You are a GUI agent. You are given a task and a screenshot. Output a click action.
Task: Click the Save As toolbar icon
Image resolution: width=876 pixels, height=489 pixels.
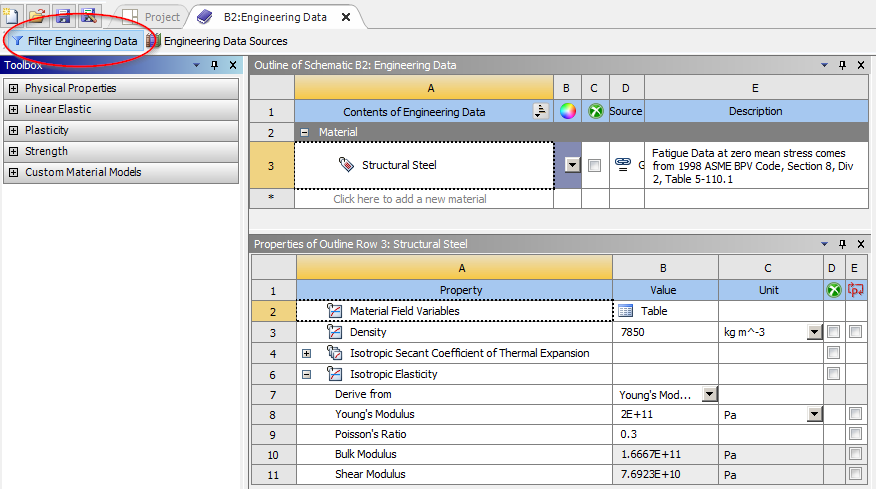(88, 16)
